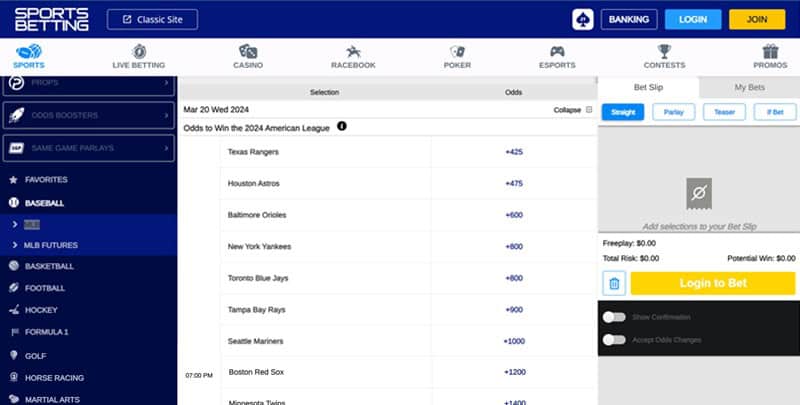Pick New York Yankees +800 odds
800x405 pixels.
[x=514, y=246]
